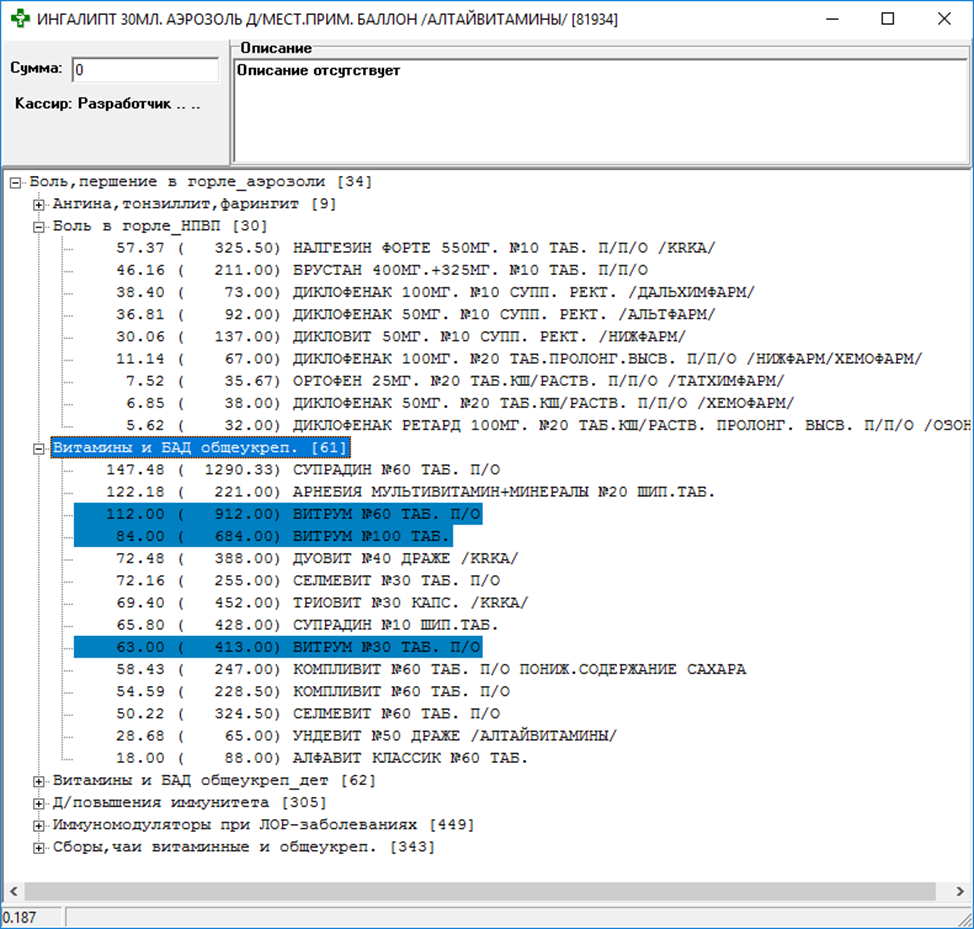
Task: Select the БРУСТАН 400МГ.+325МГ row
Action: pyautogui.click(x=382, y=270)
